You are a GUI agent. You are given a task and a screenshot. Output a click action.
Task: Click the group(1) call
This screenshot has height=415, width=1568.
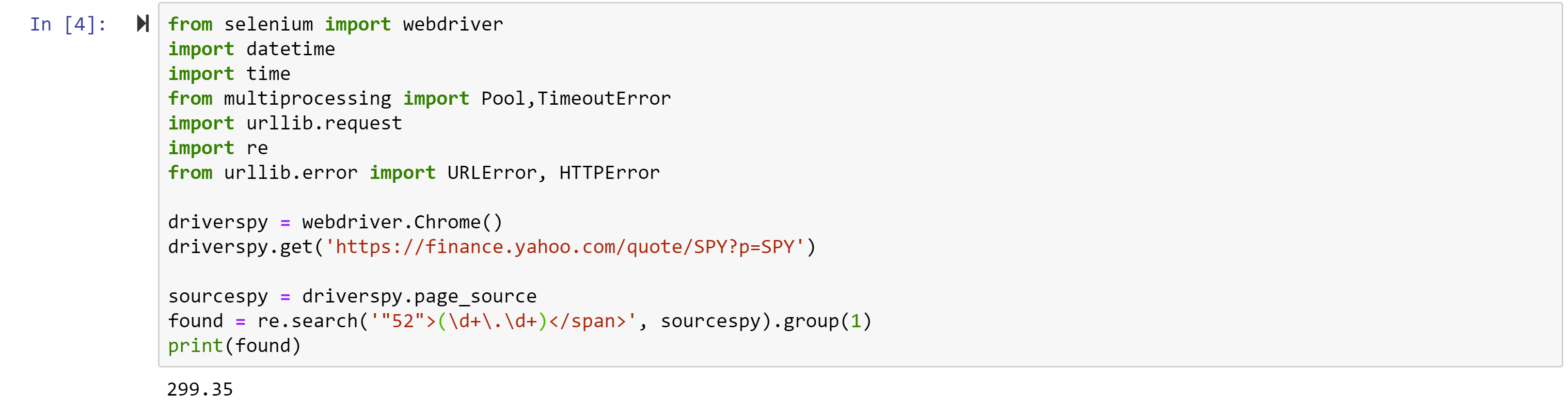[827, 321]
